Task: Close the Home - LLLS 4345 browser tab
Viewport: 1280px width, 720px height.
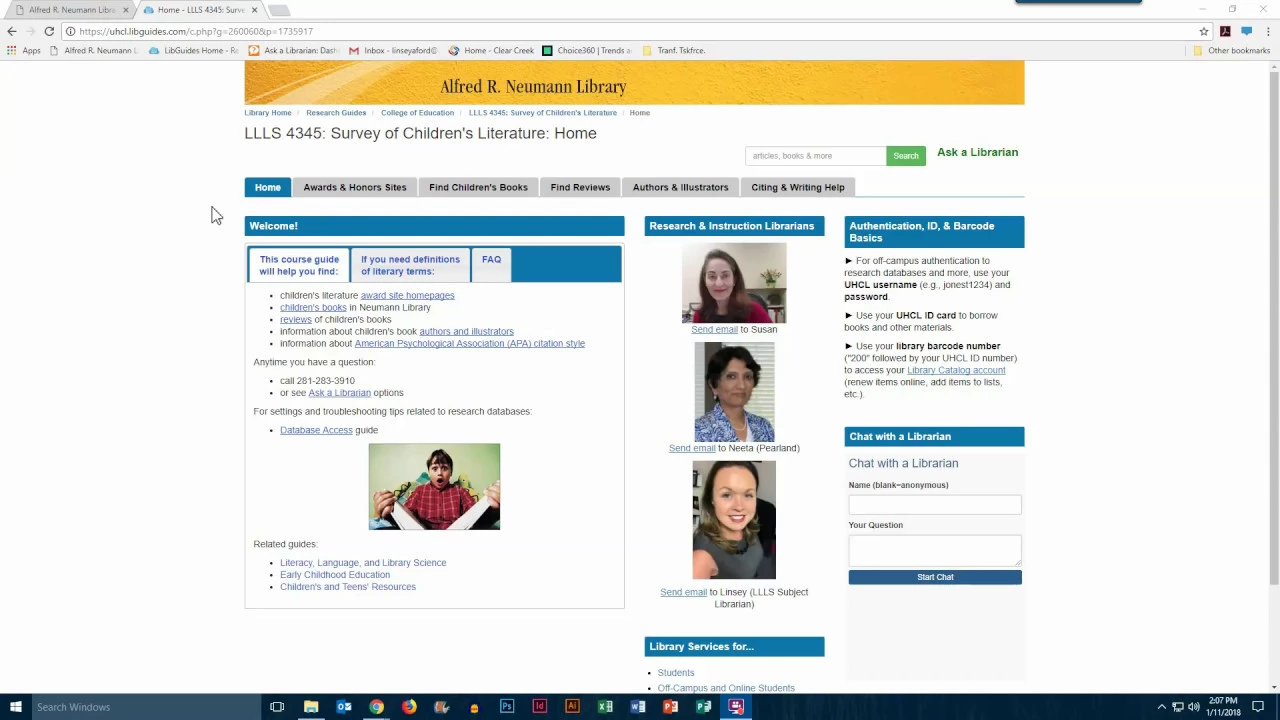Action: click(254, 10)
